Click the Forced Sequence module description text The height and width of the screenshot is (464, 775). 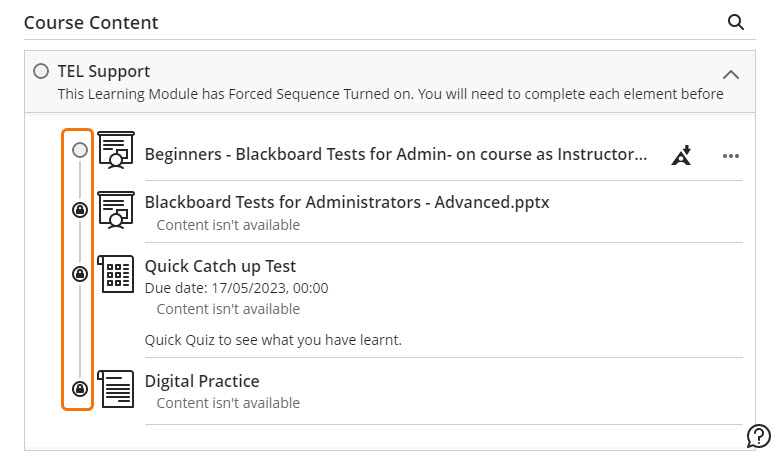click(390, 94)
